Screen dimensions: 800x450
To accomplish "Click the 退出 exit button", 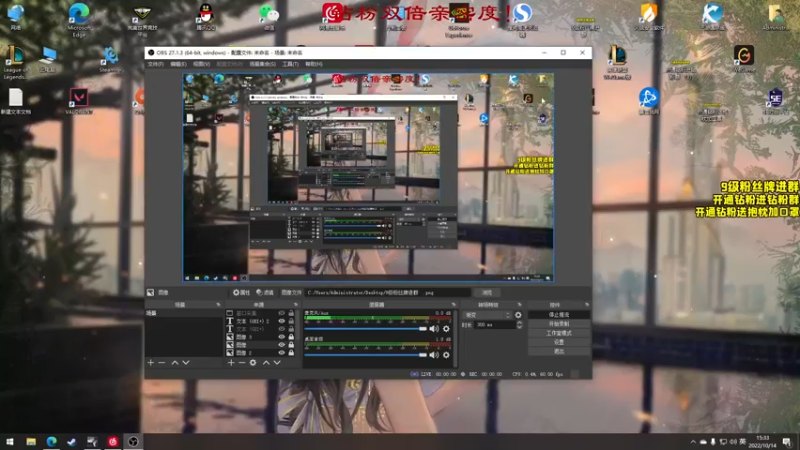I will tap(559, 352).
